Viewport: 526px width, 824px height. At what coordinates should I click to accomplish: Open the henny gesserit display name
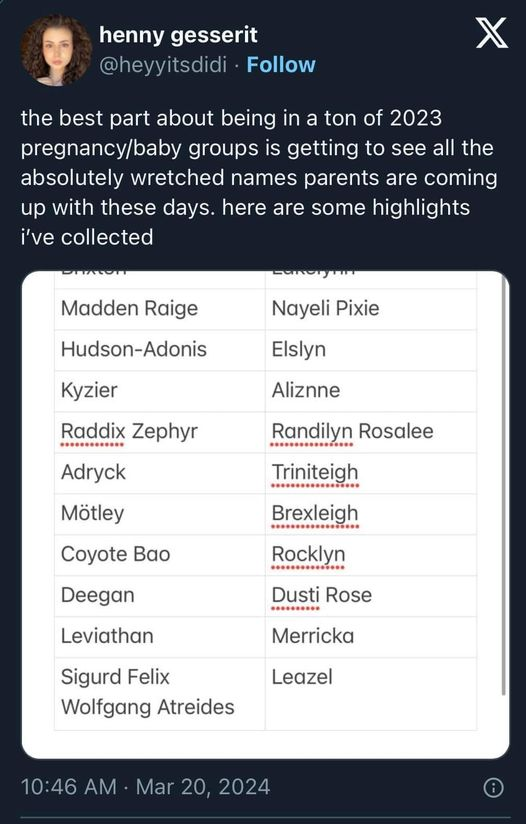coord(178,35)
